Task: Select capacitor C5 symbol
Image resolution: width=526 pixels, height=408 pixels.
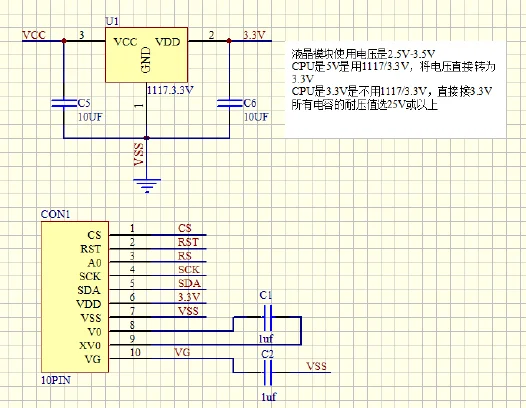Action: (x=63, y=103)
